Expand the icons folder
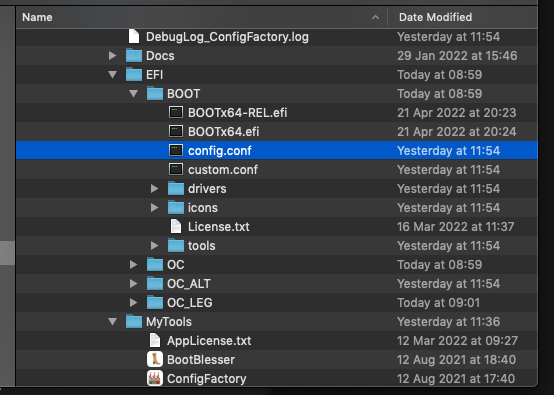Screen dimensions: 554x395 pos(154,208)
